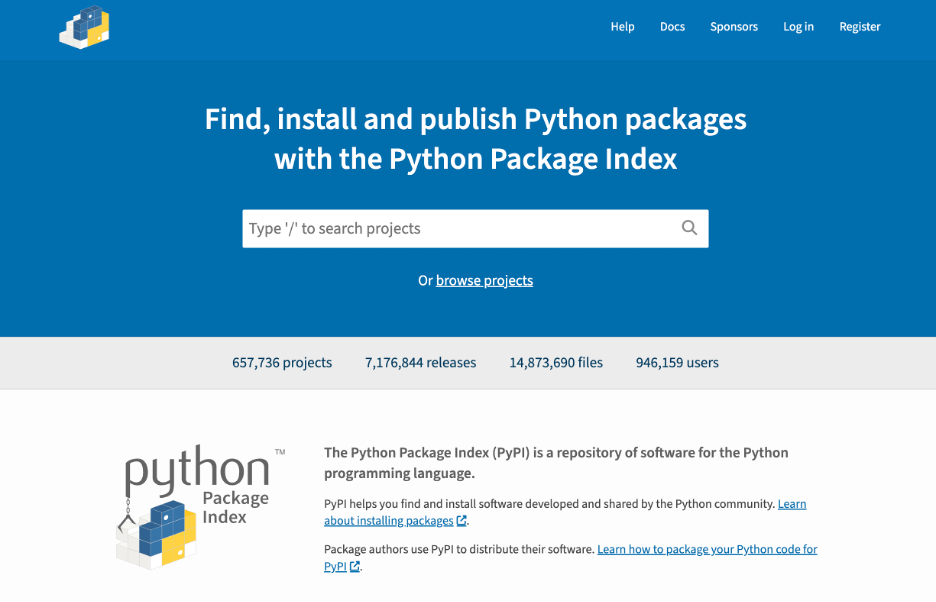The image size is (936, 602).
Task: Click external link icon after the PyPI link
Action: tap(355, 566)
